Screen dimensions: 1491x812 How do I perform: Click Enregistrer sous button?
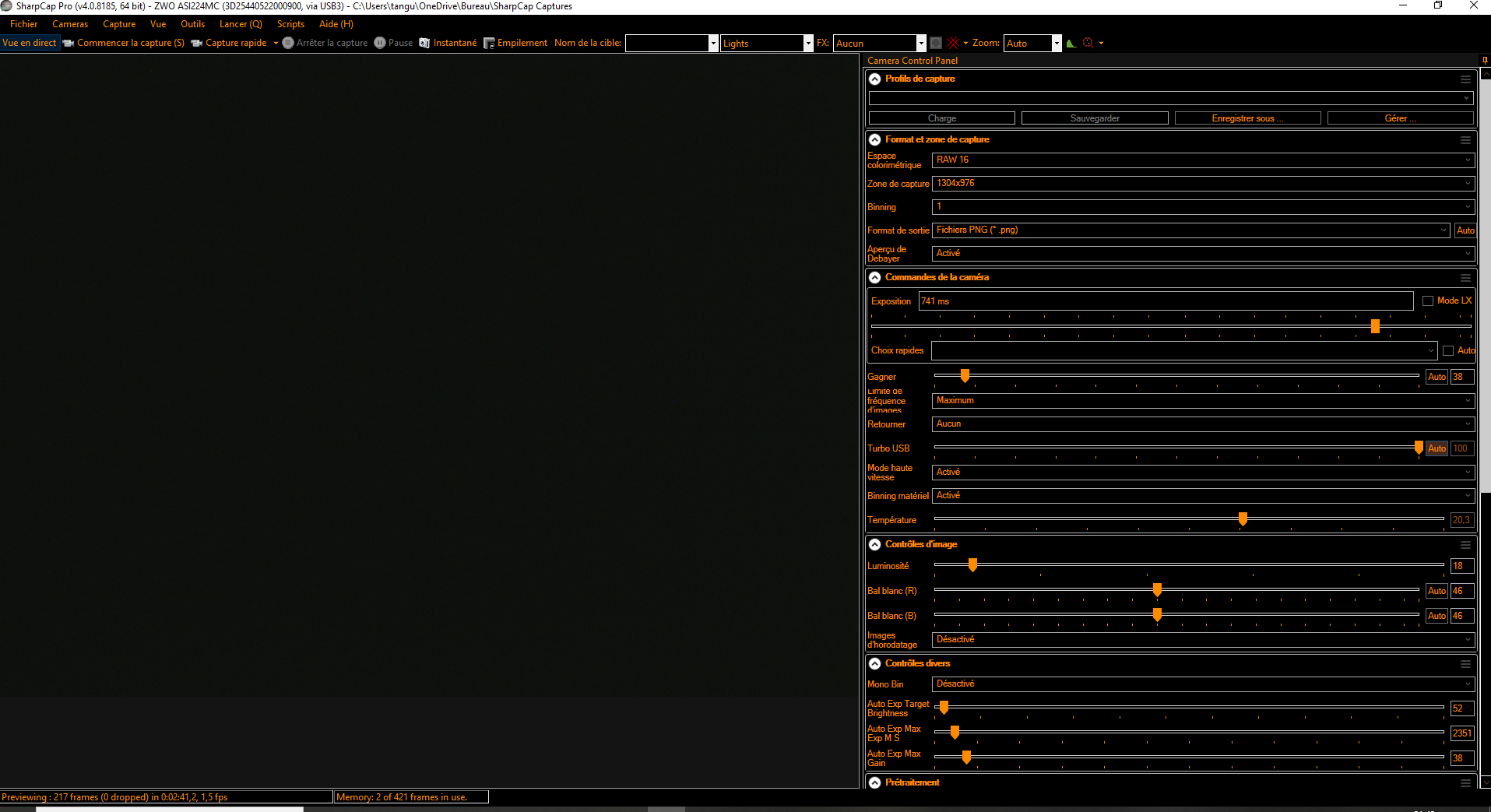click(1247, 118)
